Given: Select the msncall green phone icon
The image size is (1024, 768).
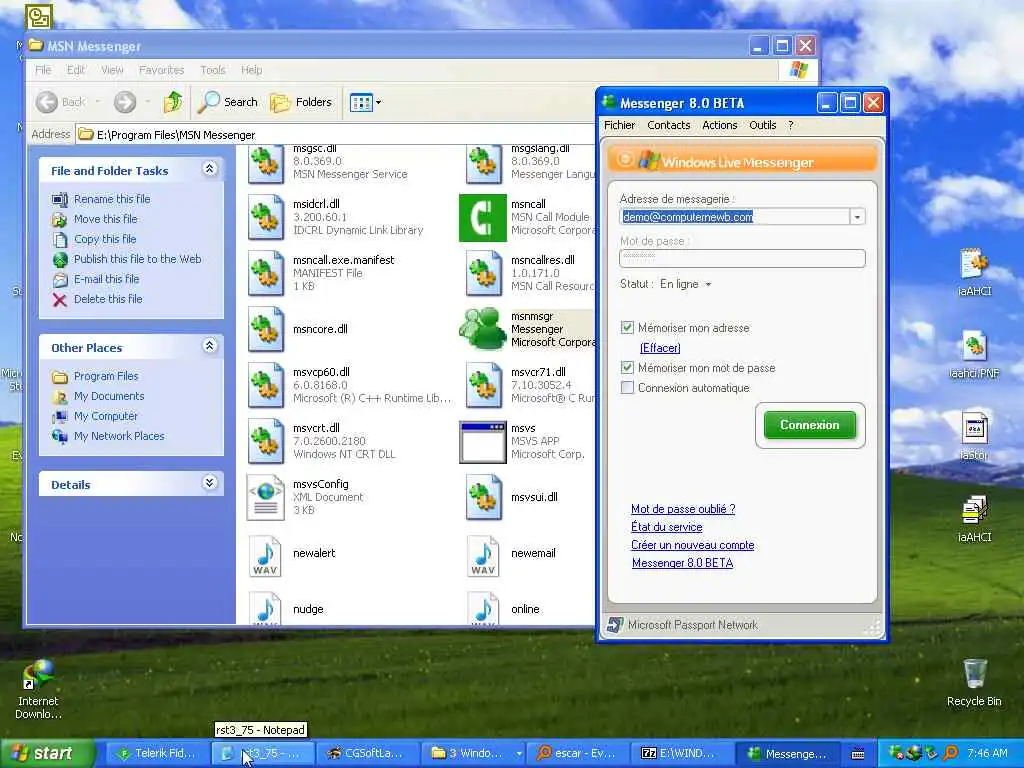Looking at the screenshot, I should [x=483, y=217].
